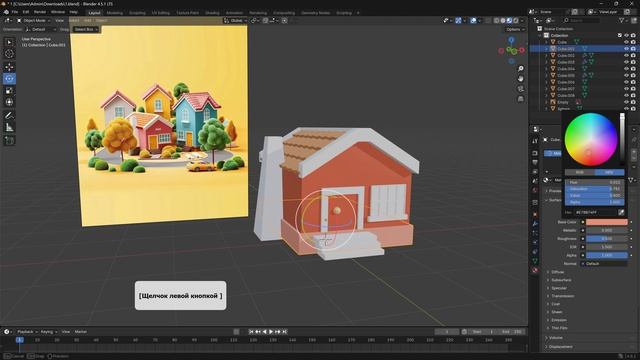Select the HSV color mode button
Screen dimensions: 640x360
point(609,172)
